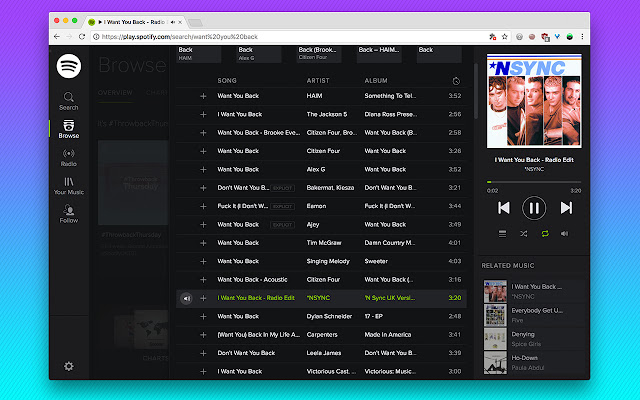The image size is (640, 400).
Task: Open Back by HAIM top card
Action: tap(199, 54)
